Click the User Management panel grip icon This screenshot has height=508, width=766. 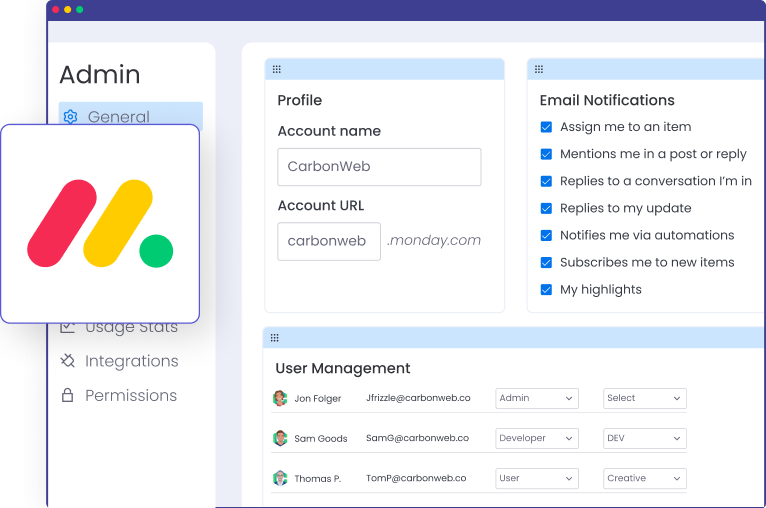coord(275,338)
